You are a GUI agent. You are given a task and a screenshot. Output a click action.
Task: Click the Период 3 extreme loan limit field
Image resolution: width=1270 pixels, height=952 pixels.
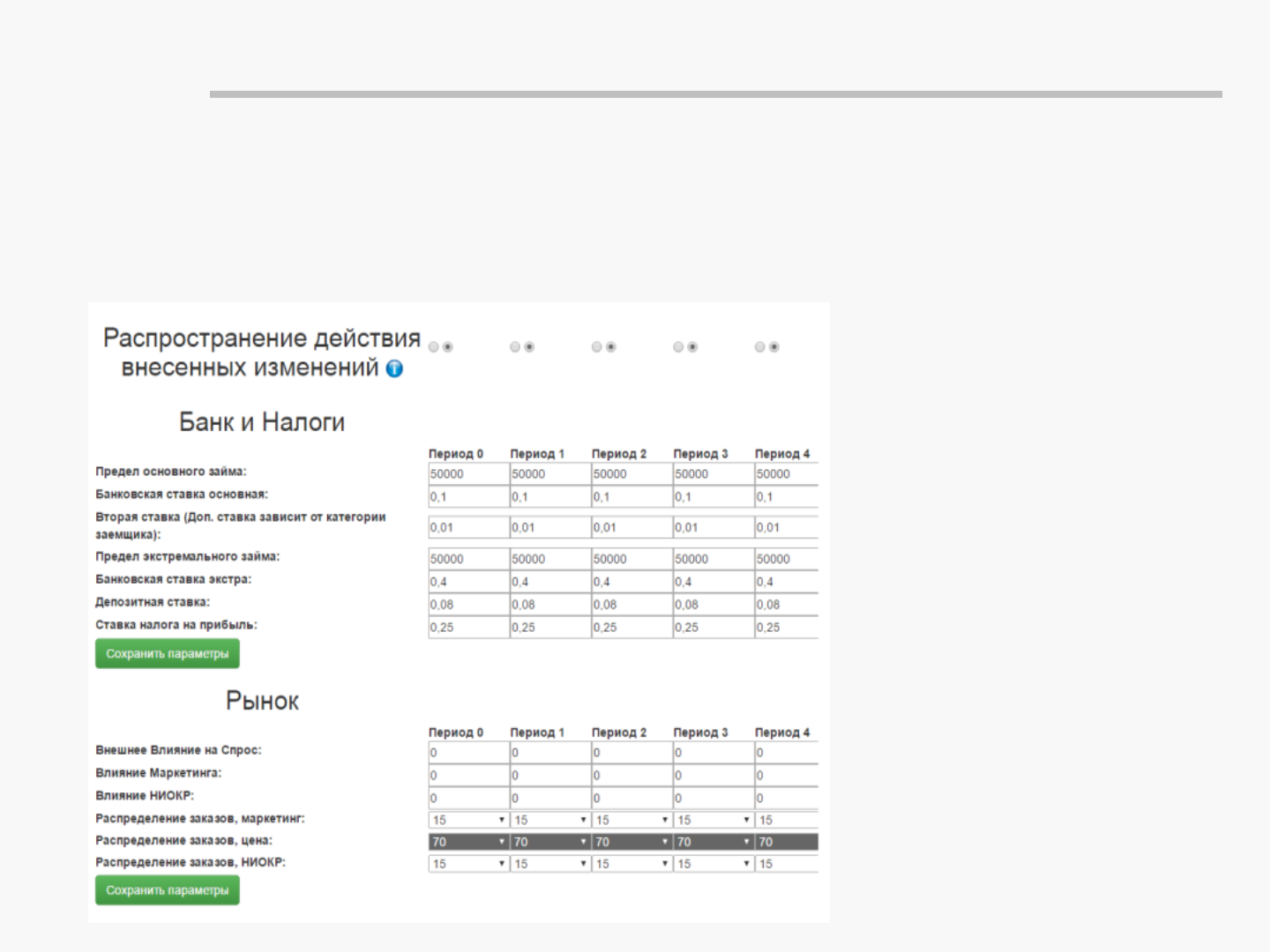713,559
